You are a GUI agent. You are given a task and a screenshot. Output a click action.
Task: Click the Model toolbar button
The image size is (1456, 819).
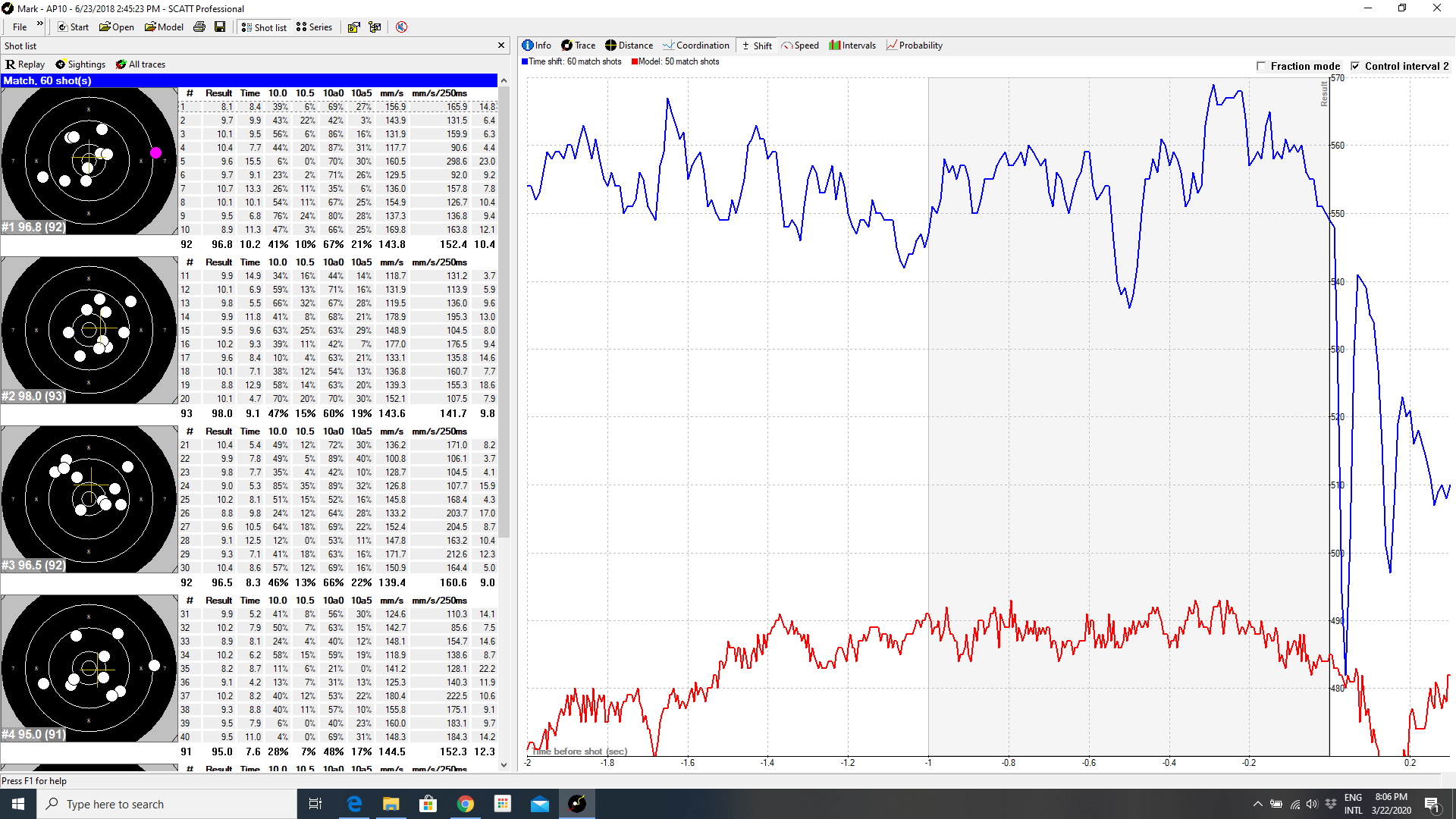[x=164, y=27]
